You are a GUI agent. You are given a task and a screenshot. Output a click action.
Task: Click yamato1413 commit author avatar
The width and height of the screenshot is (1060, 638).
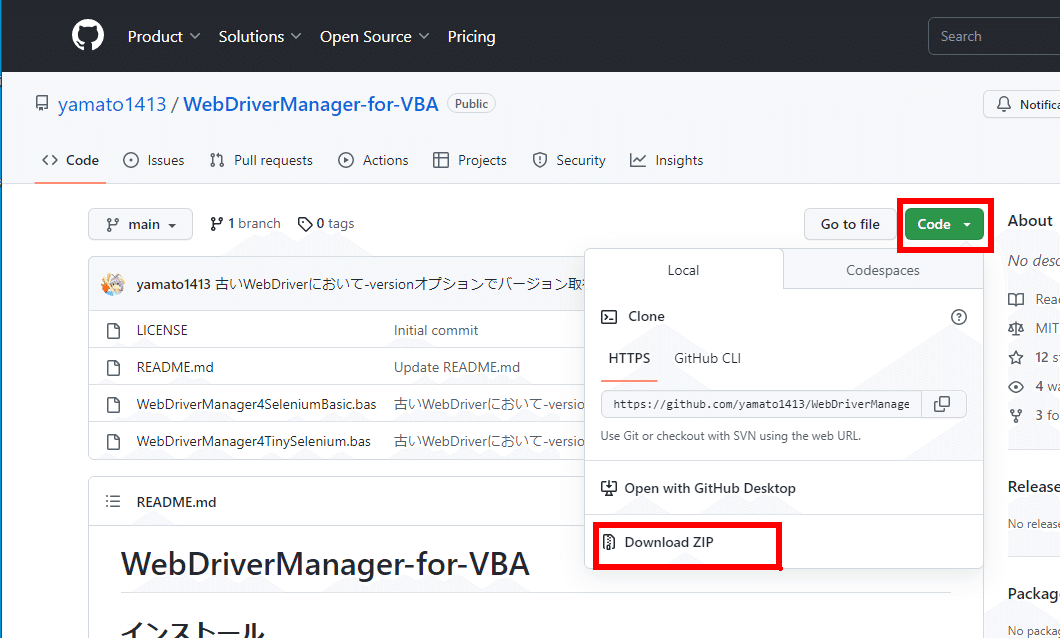point(113,285)
